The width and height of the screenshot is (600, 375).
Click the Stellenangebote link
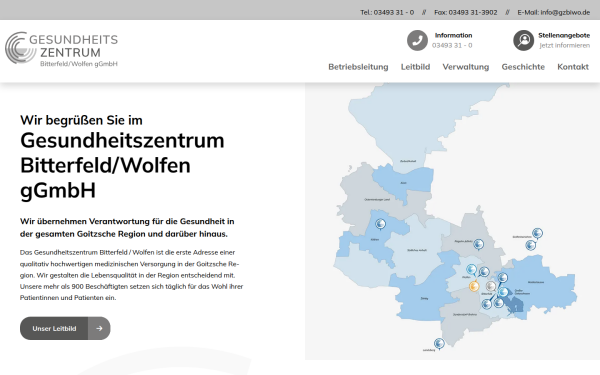point(564,35)
